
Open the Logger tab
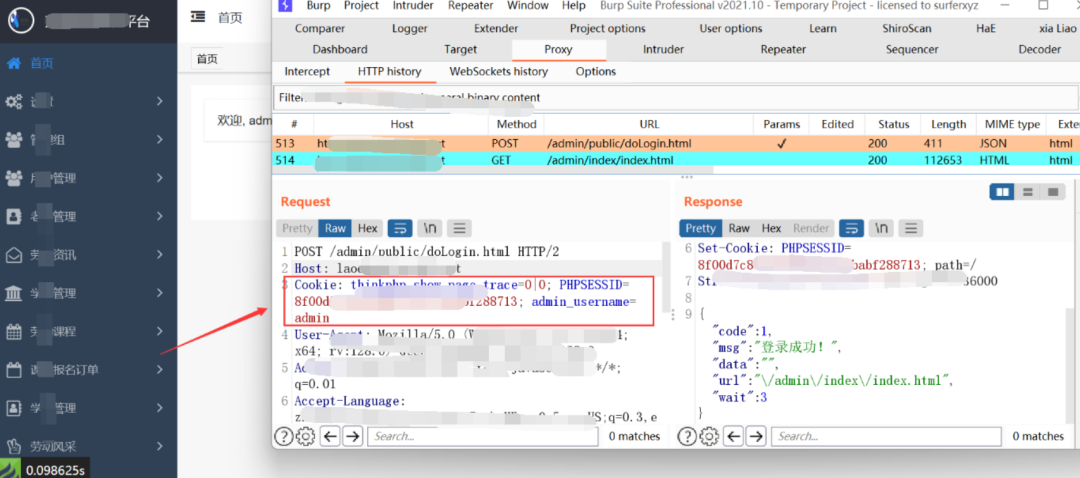409,29
